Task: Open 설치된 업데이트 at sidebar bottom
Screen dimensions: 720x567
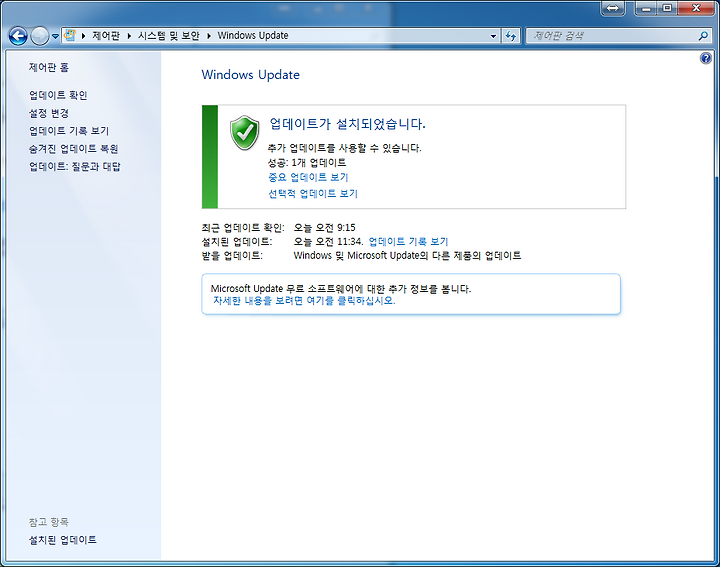Action: 62,540
